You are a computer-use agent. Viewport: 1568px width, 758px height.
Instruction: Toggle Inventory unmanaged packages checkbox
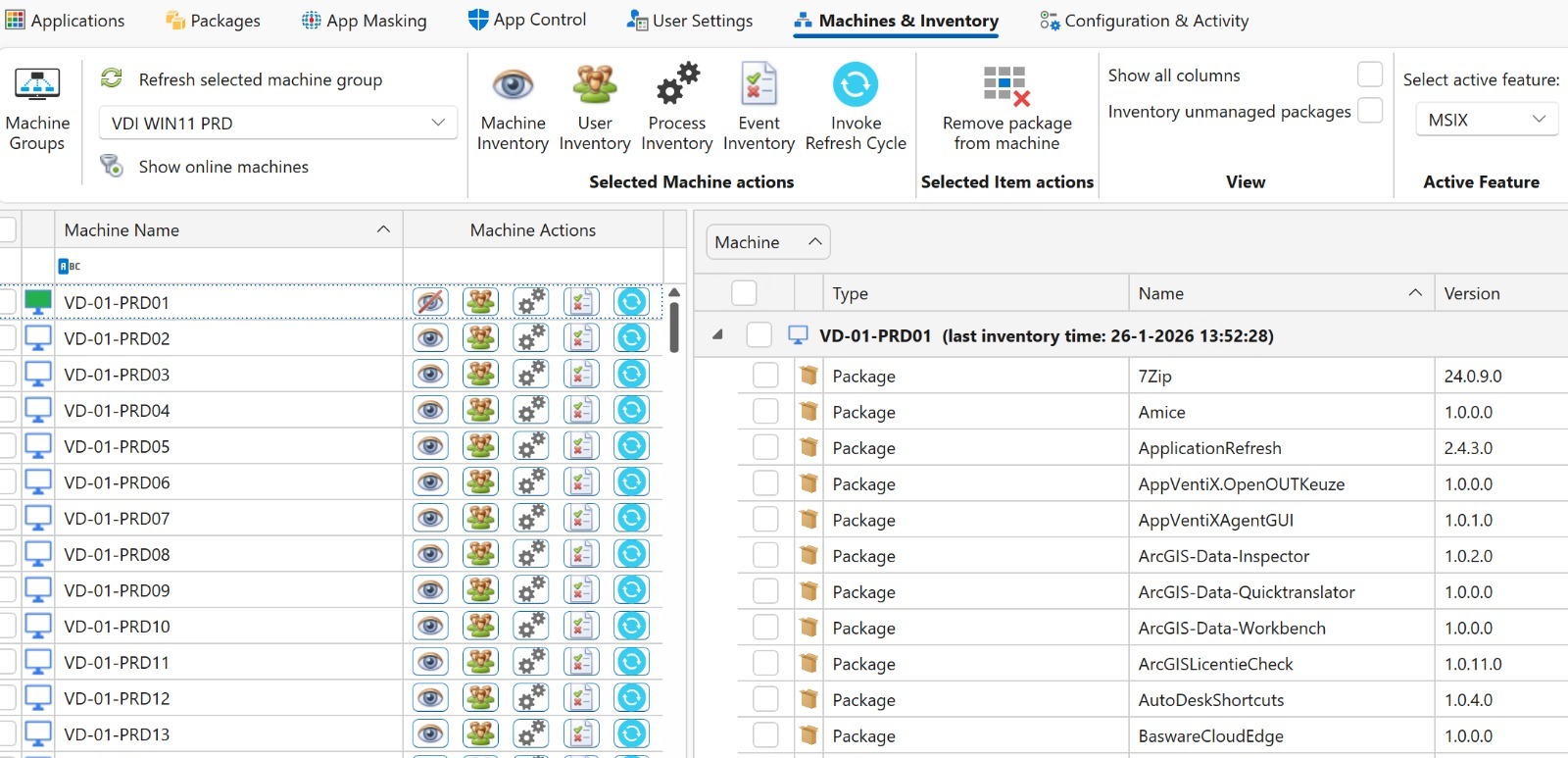(x=1369, y=111)
